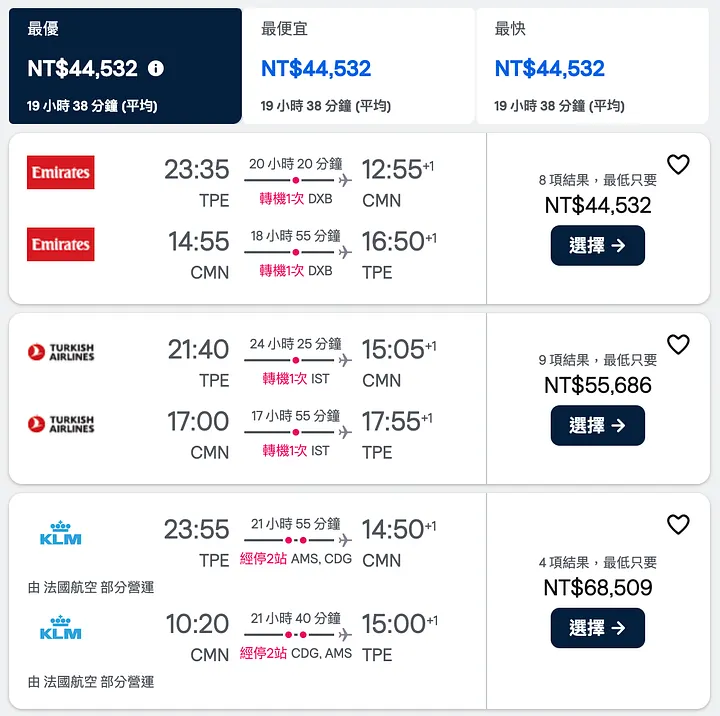
Task: Switch to the 最便宜 sorting tab
Action: tap(359, 66)
